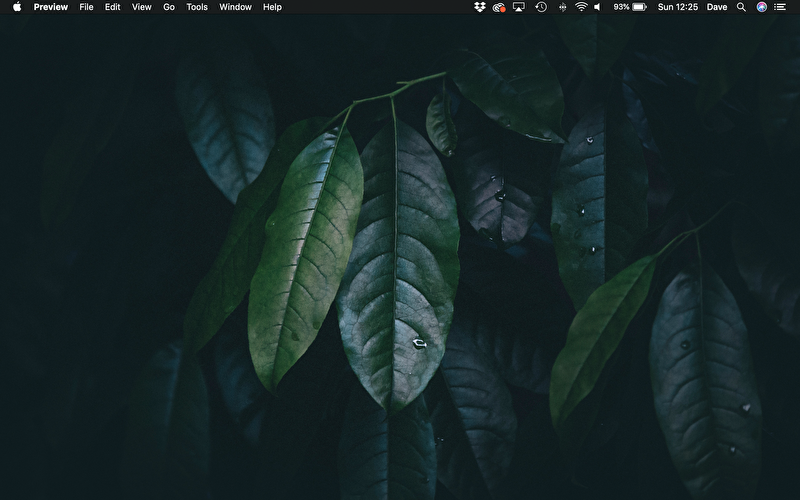Launch Siri from the menu bar
This screenshot has width=800, height=500.
(x=761, y=7)
